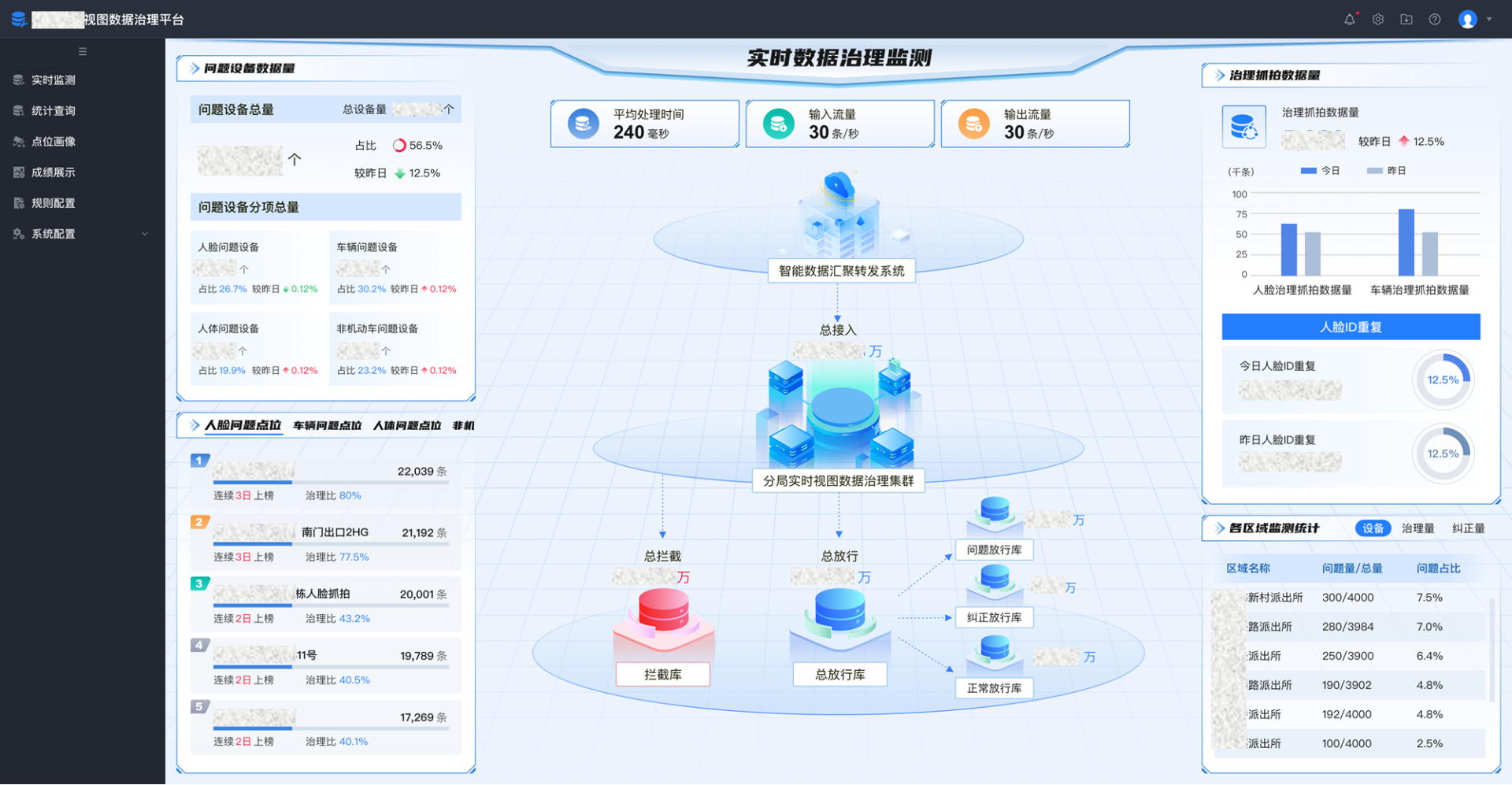The image size is (1512, 785).
Task: Open 统计查询 in sidebar
Action: coord(54,111)
